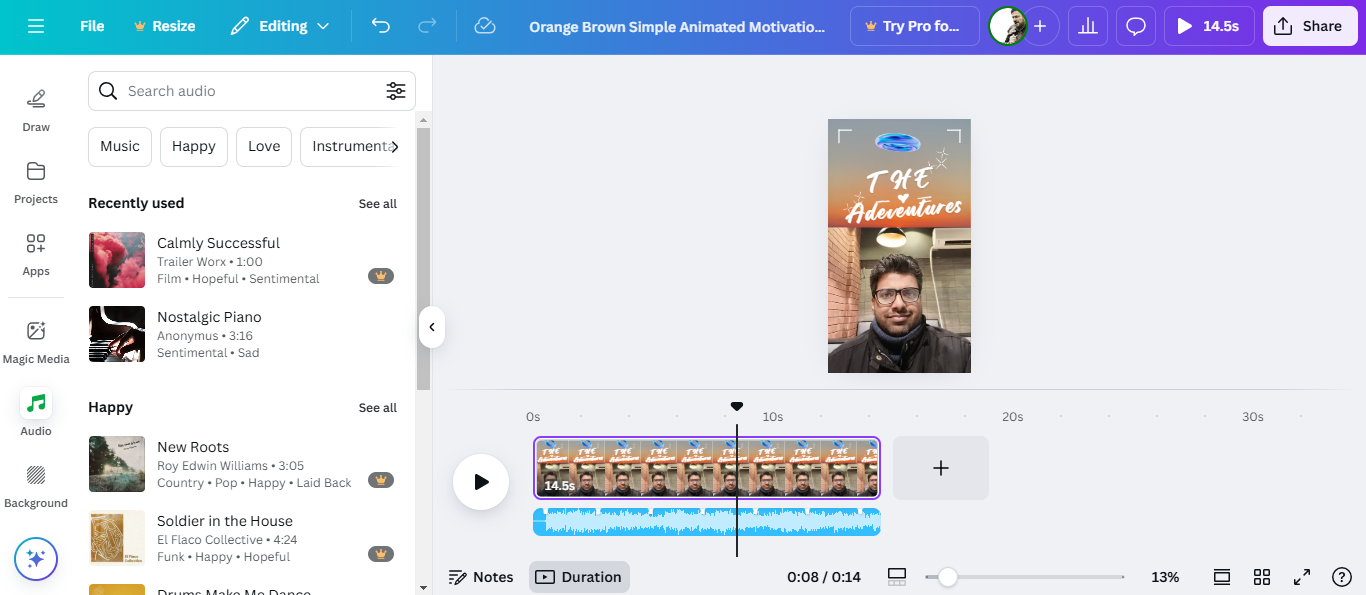The height and width of the screenshot is (595, 1366).
Task: Select the Draw tool in sidebar
Action: [36, 109]
